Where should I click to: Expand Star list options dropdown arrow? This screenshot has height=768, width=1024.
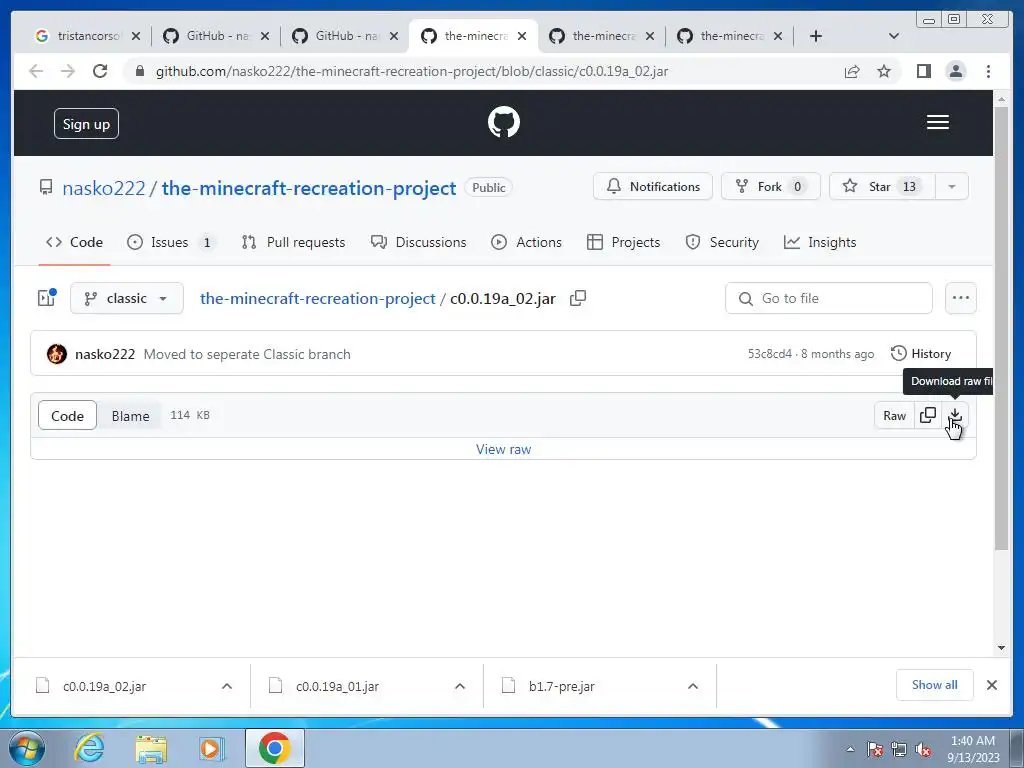coord(952,187)
